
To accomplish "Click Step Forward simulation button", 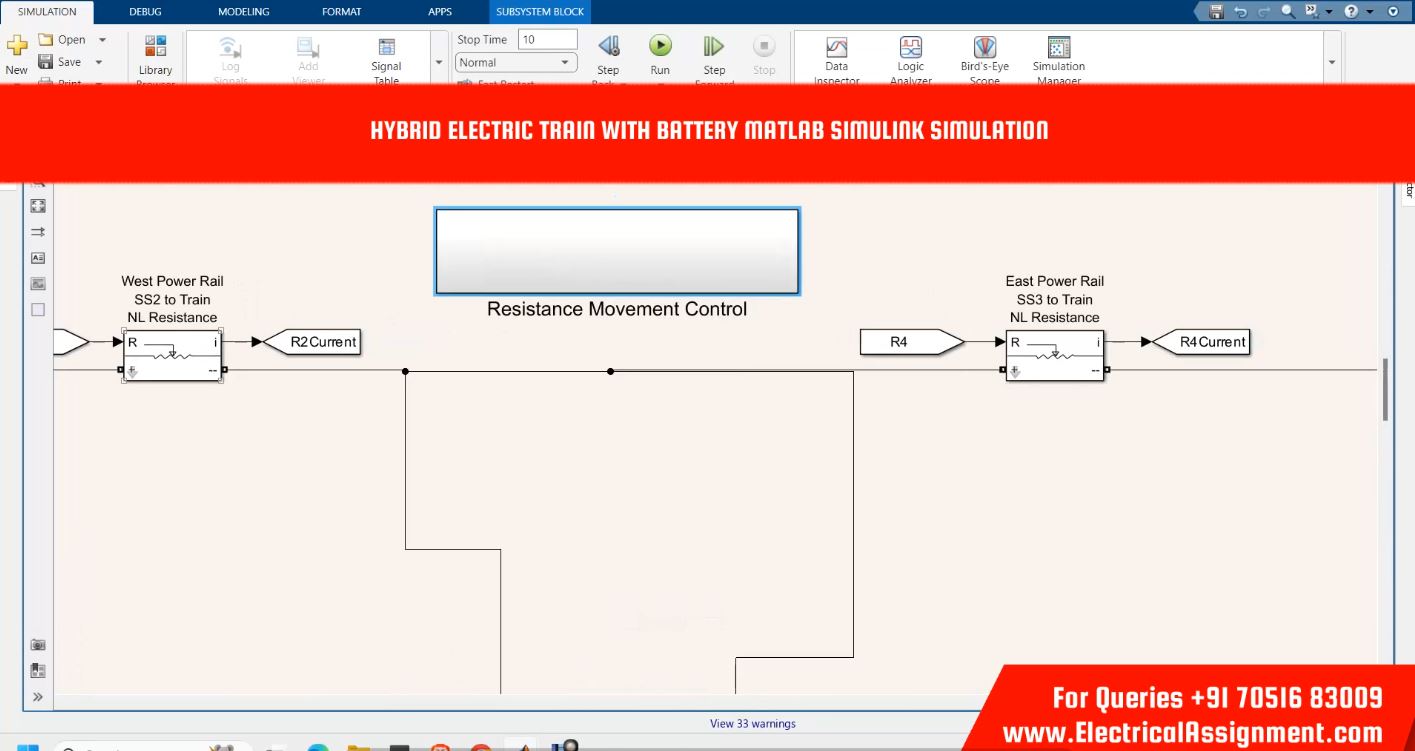I will point(714,46).
